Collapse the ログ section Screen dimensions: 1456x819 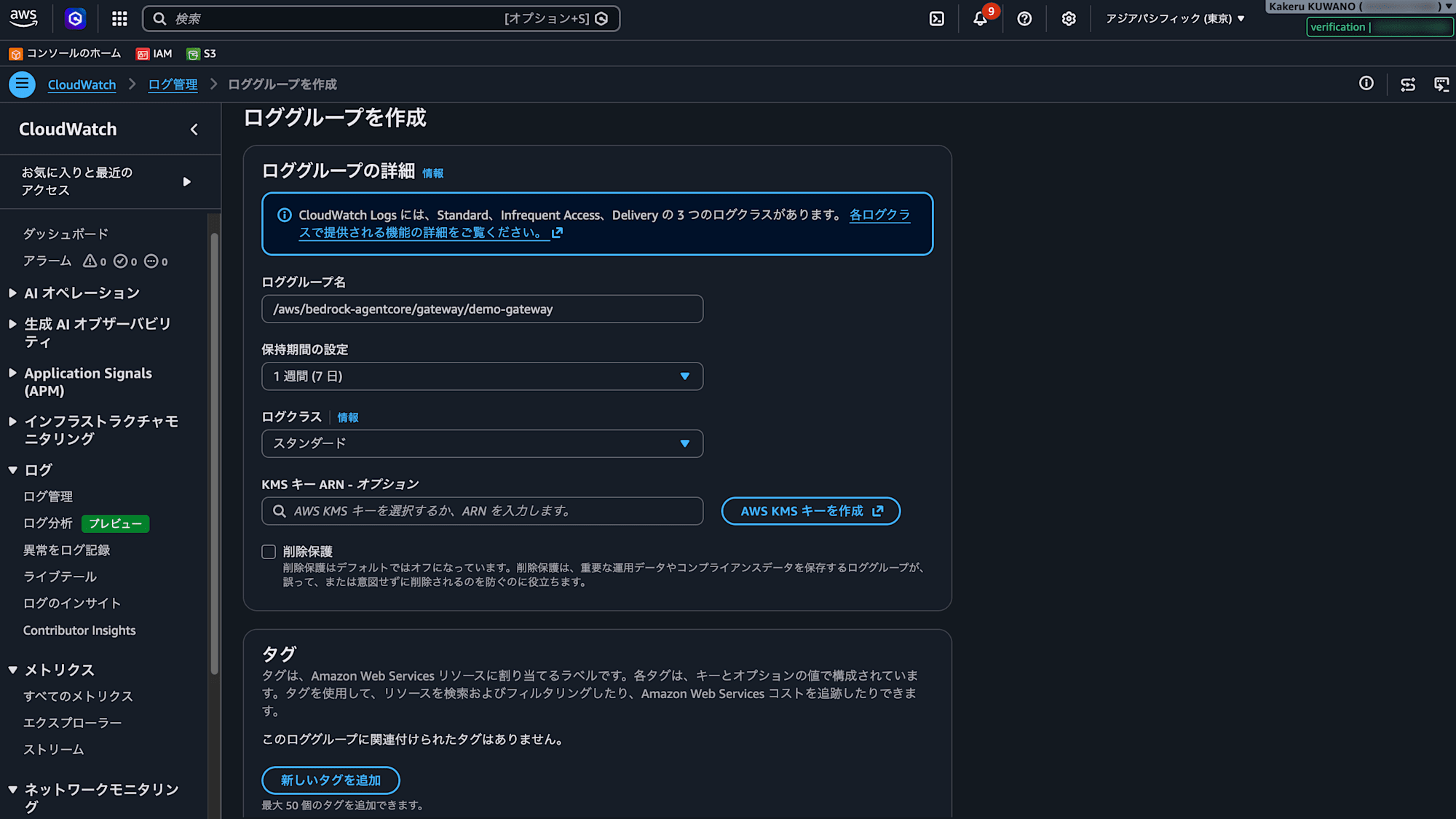pyautogui.click(x=12, y=470)
